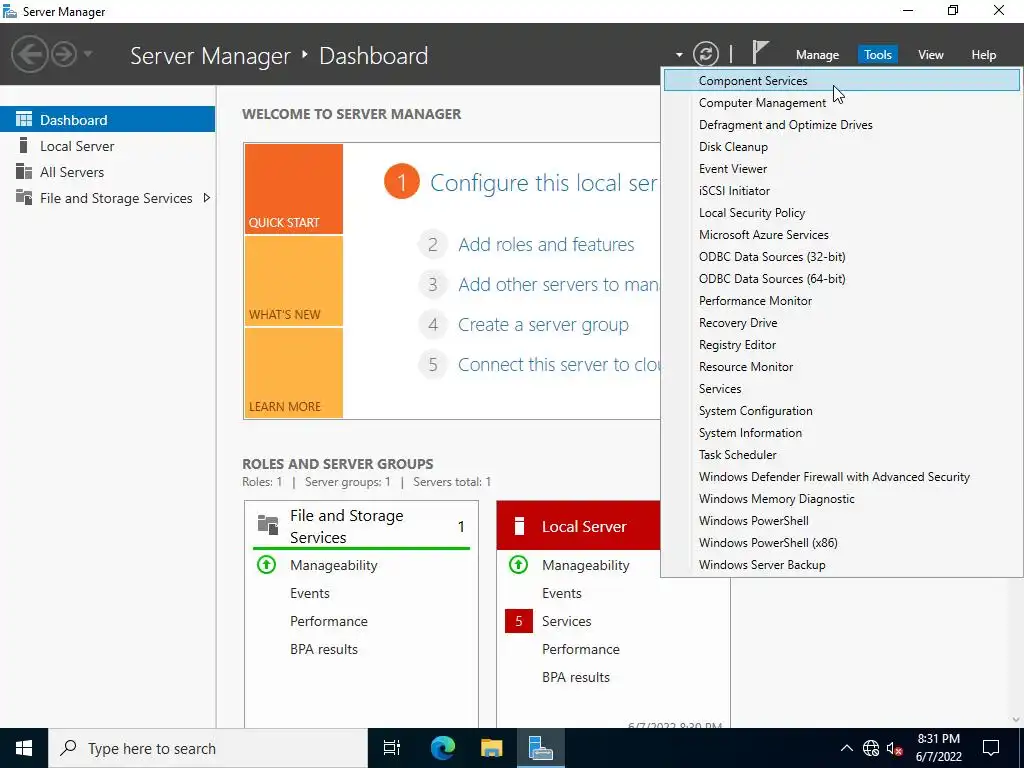This screenshot has height=768, width=1024.
Task: Launch Windows PowerShell (x86)
Action: [x=841, y=543]
